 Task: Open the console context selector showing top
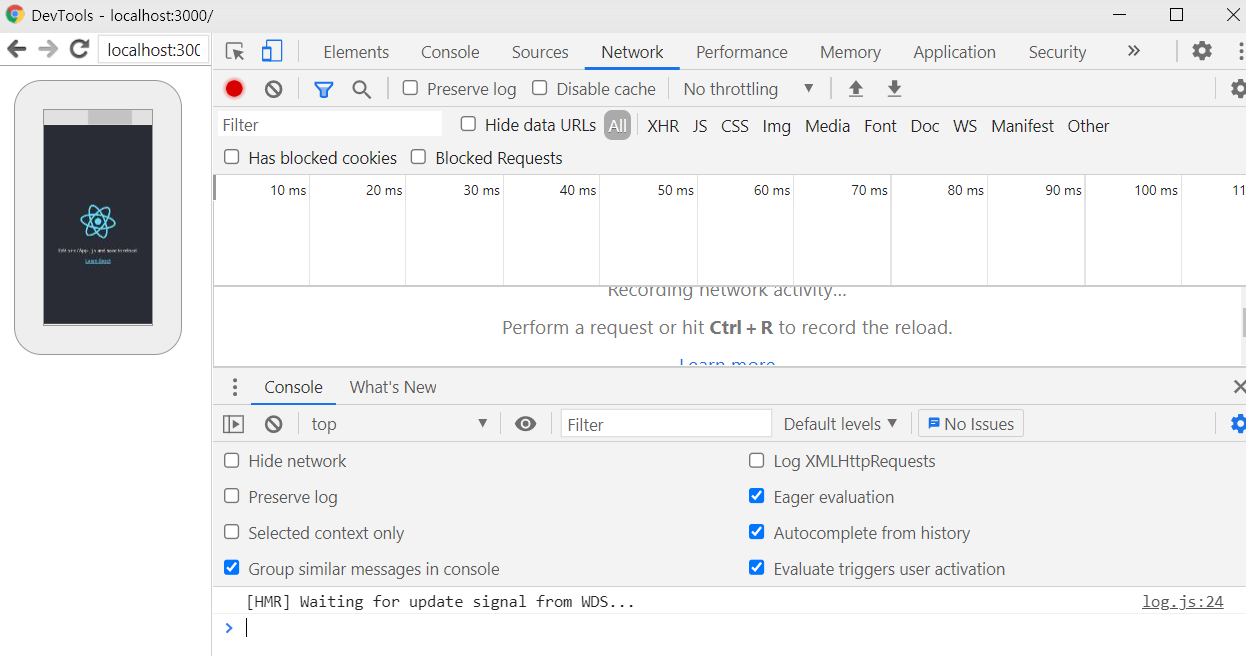click(398, 423)
